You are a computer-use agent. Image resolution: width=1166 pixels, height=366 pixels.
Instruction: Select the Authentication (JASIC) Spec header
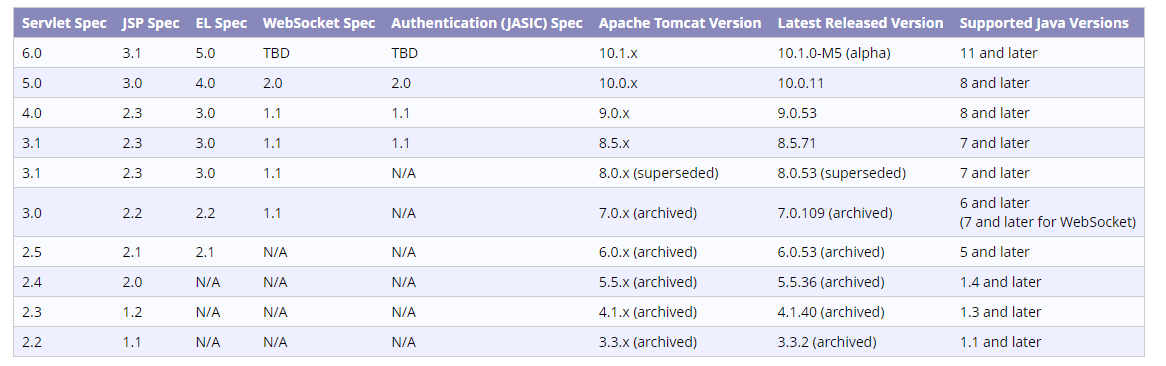click(487, 23)
